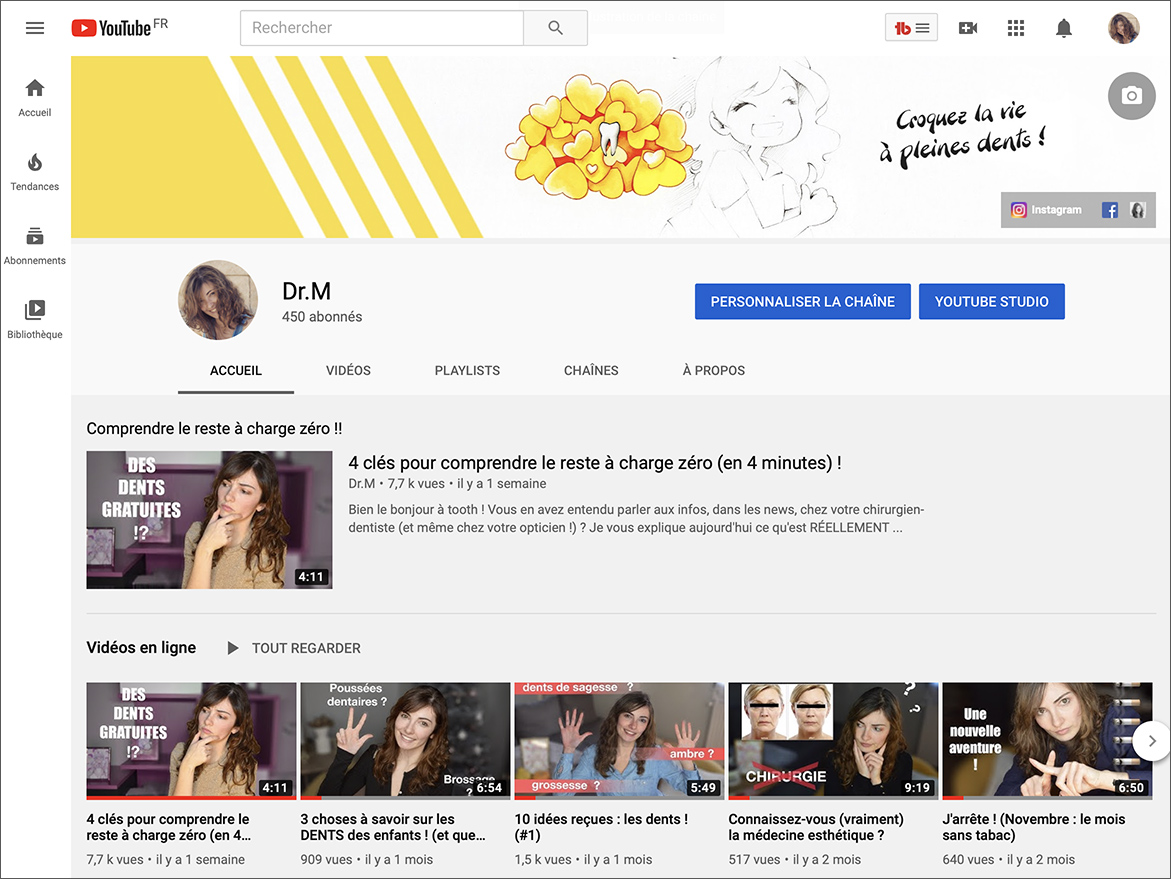
Task: Open the PLAYLISTS tab
Action: pyautogui.click(x=467, y=370)
